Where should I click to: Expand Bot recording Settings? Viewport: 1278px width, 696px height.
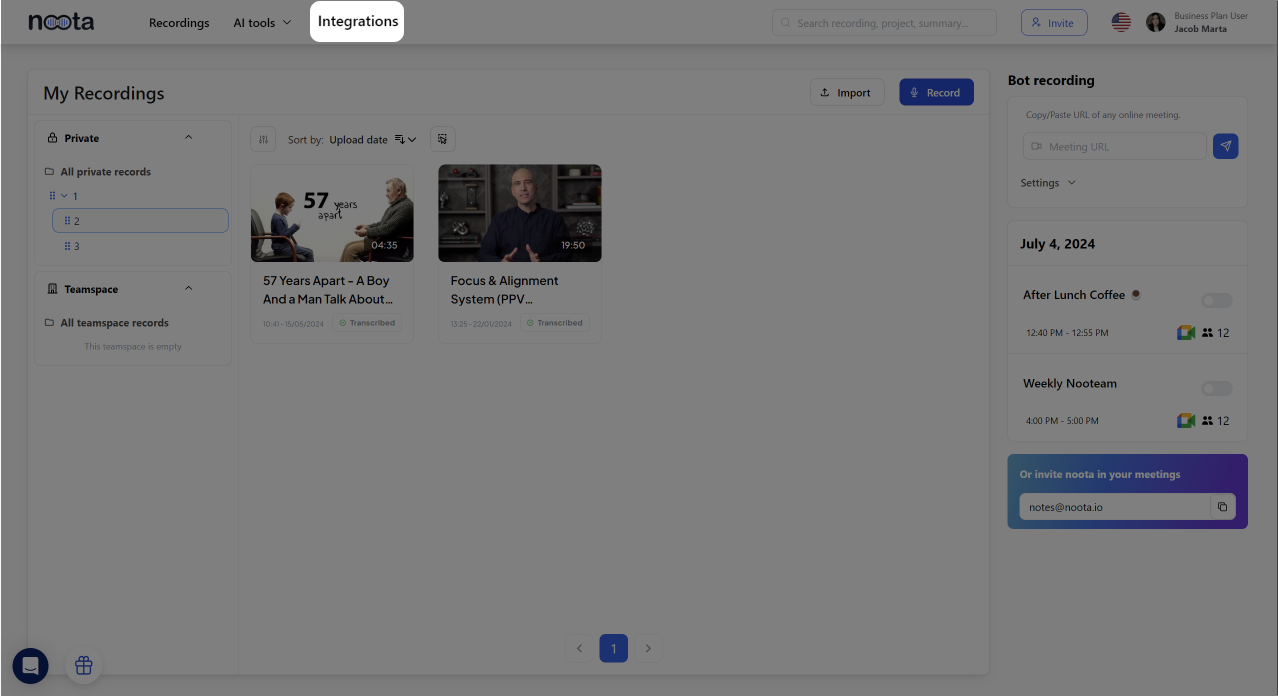[x=1047, y=183]
